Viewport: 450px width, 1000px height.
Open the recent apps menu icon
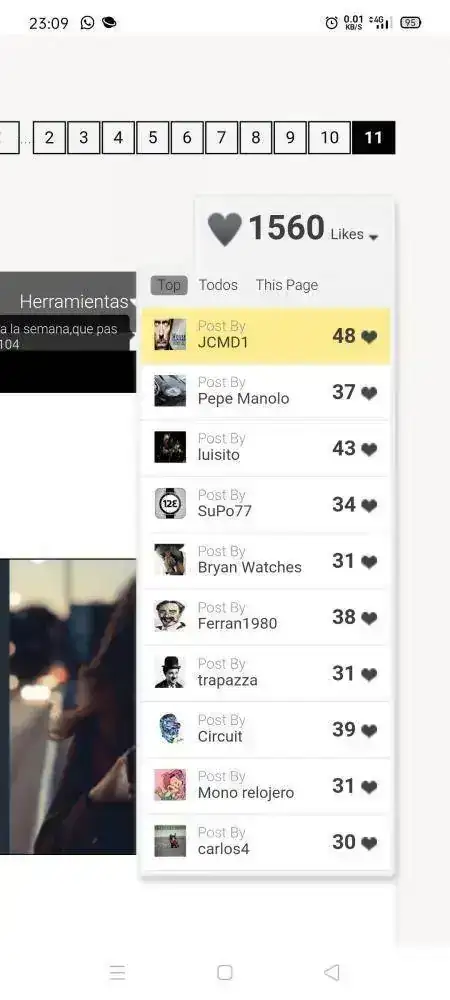pos(117,973)
